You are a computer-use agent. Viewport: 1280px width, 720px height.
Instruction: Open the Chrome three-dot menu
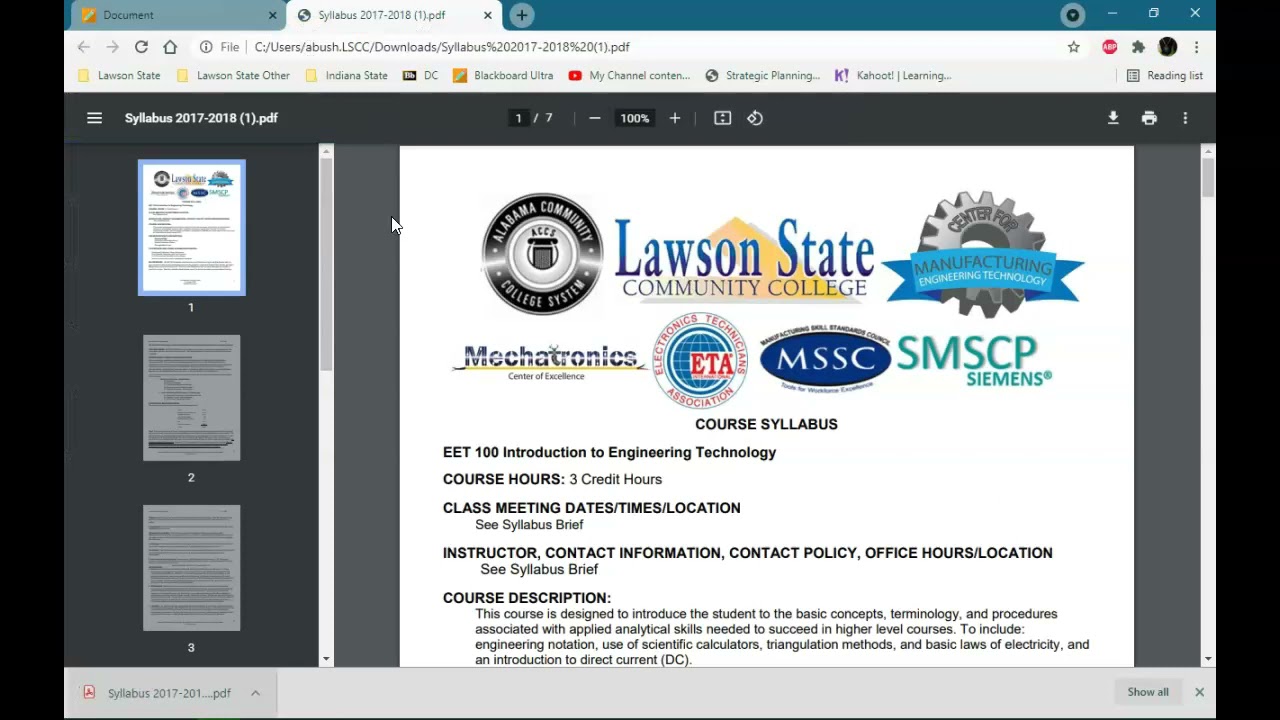pyautogui.click(x=1196, y=47)
